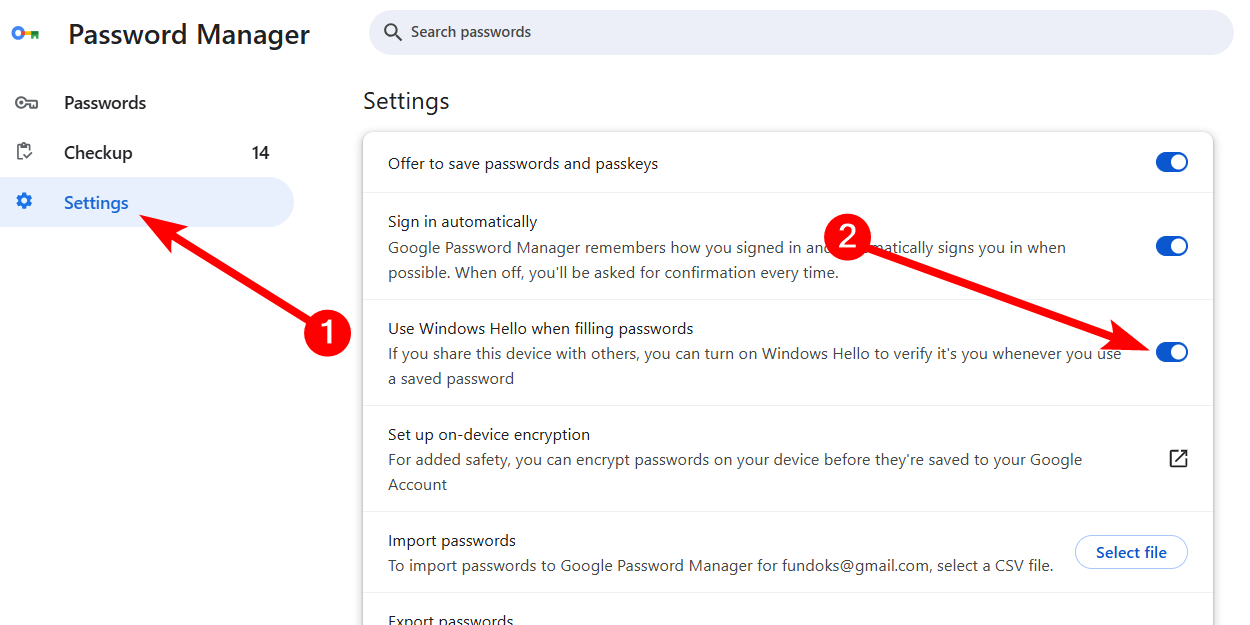Open Set up on-device encryption
The image size is (1250, 625).
[488, 434]
